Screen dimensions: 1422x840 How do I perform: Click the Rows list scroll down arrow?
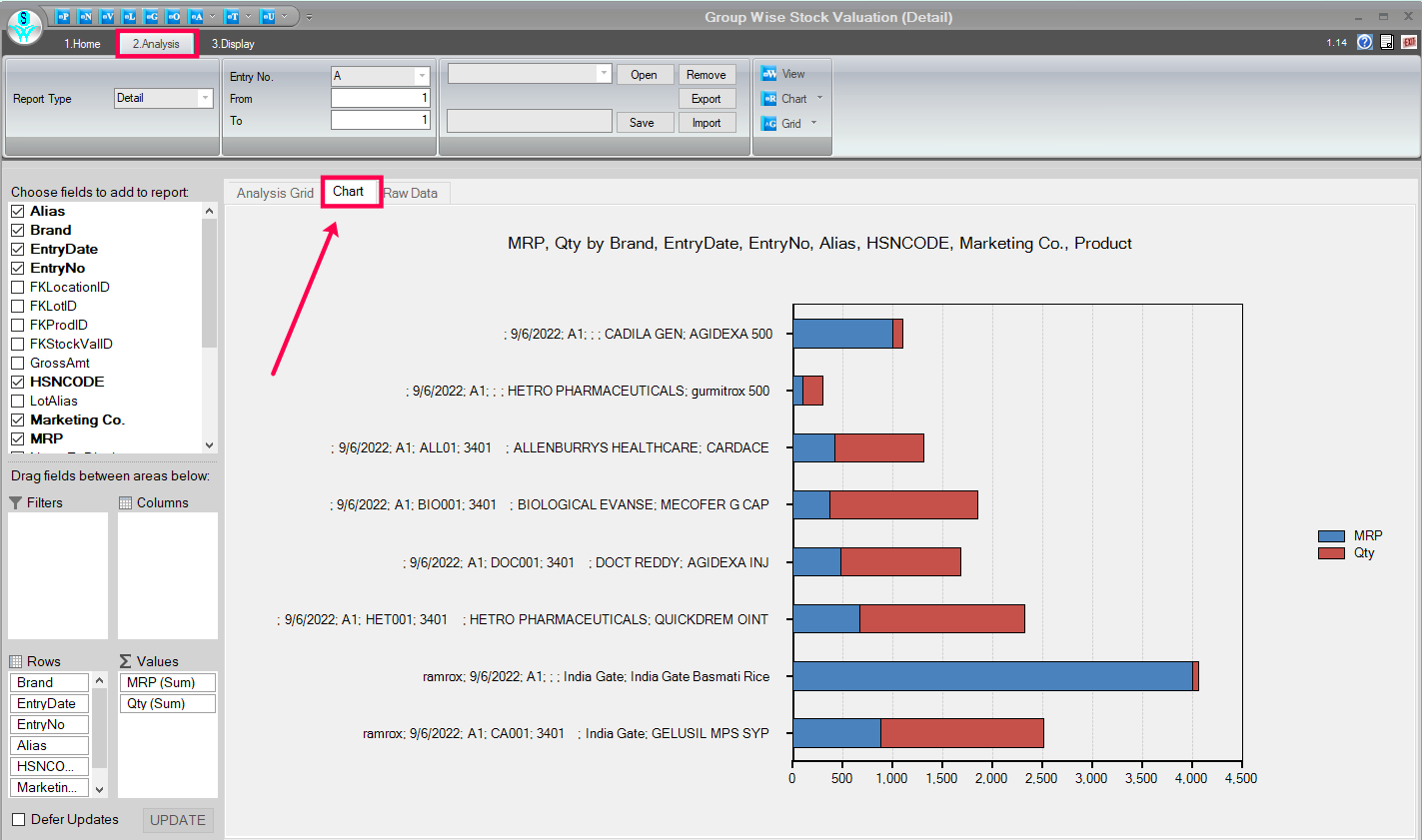99,789
